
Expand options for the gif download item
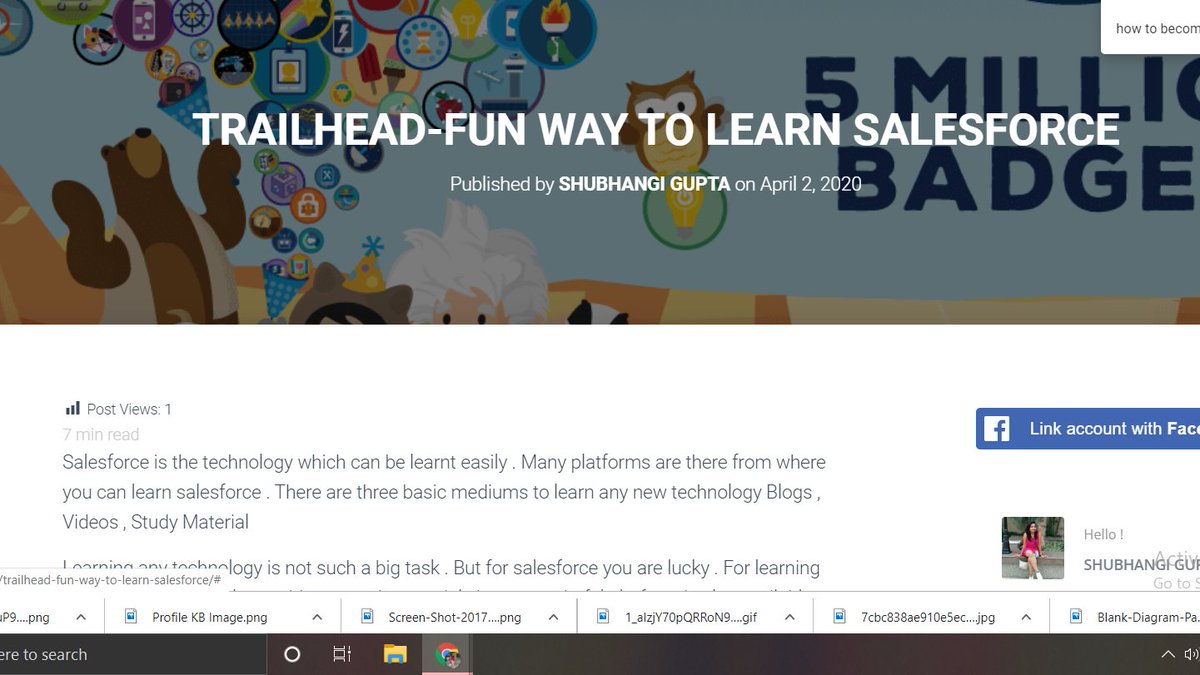tap(789, 617)
